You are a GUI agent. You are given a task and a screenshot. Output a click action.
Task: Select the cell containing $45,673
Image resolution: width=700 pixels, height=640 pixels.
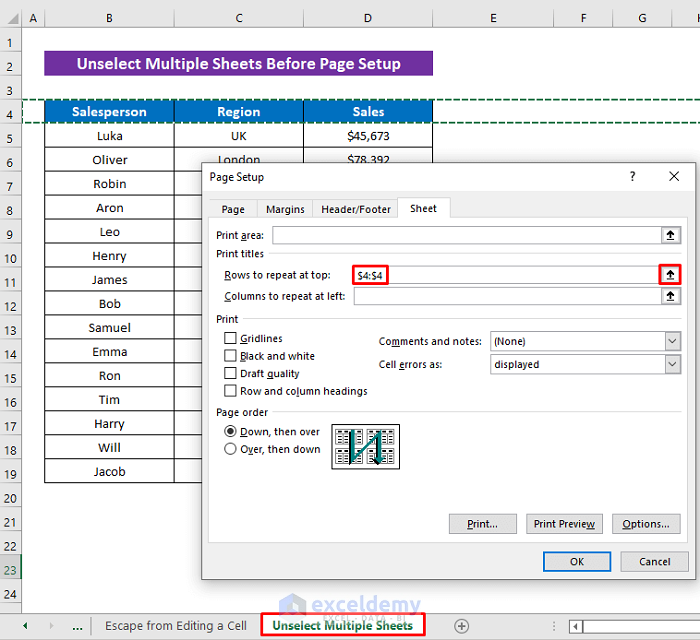(x=368, y=136)
